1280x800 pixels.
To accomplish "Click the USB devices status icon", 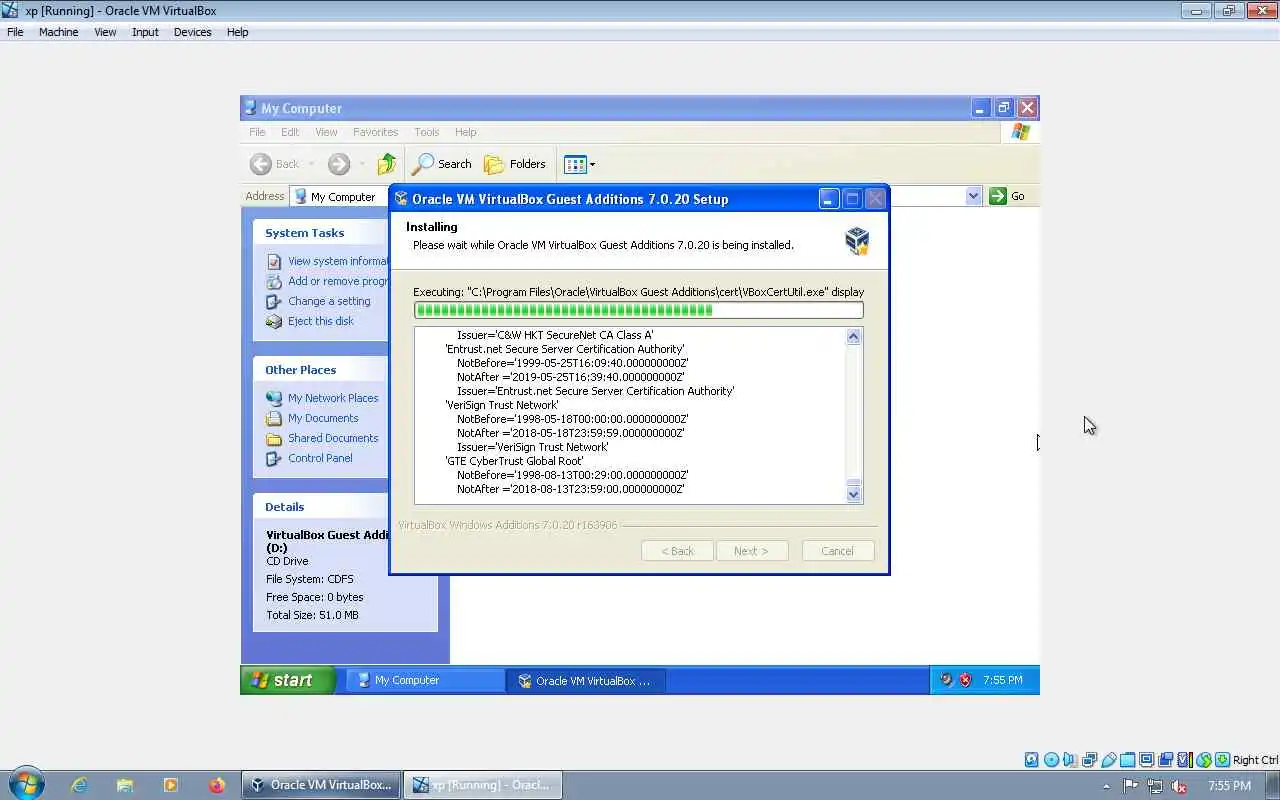I will (1108, 760).
